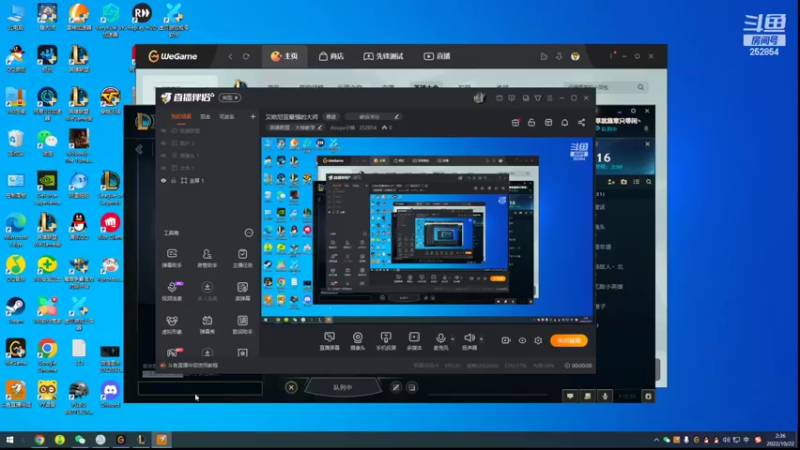Toggle visibility of the first source row
Viewport: 800px width, 450px height.
click(x=163, y=131)
